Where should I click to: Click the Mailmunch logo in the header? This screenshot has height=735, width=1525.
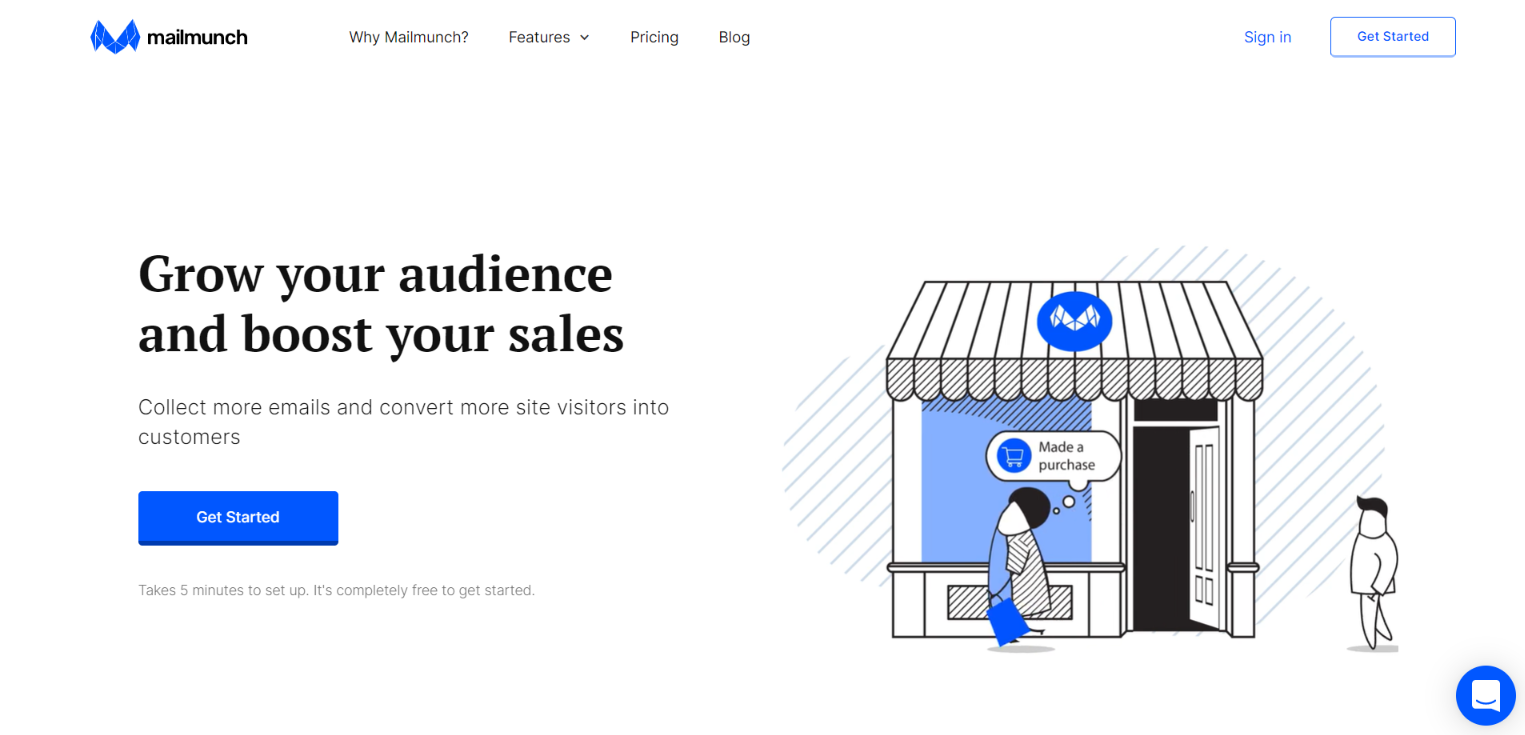tap(169, 37)
